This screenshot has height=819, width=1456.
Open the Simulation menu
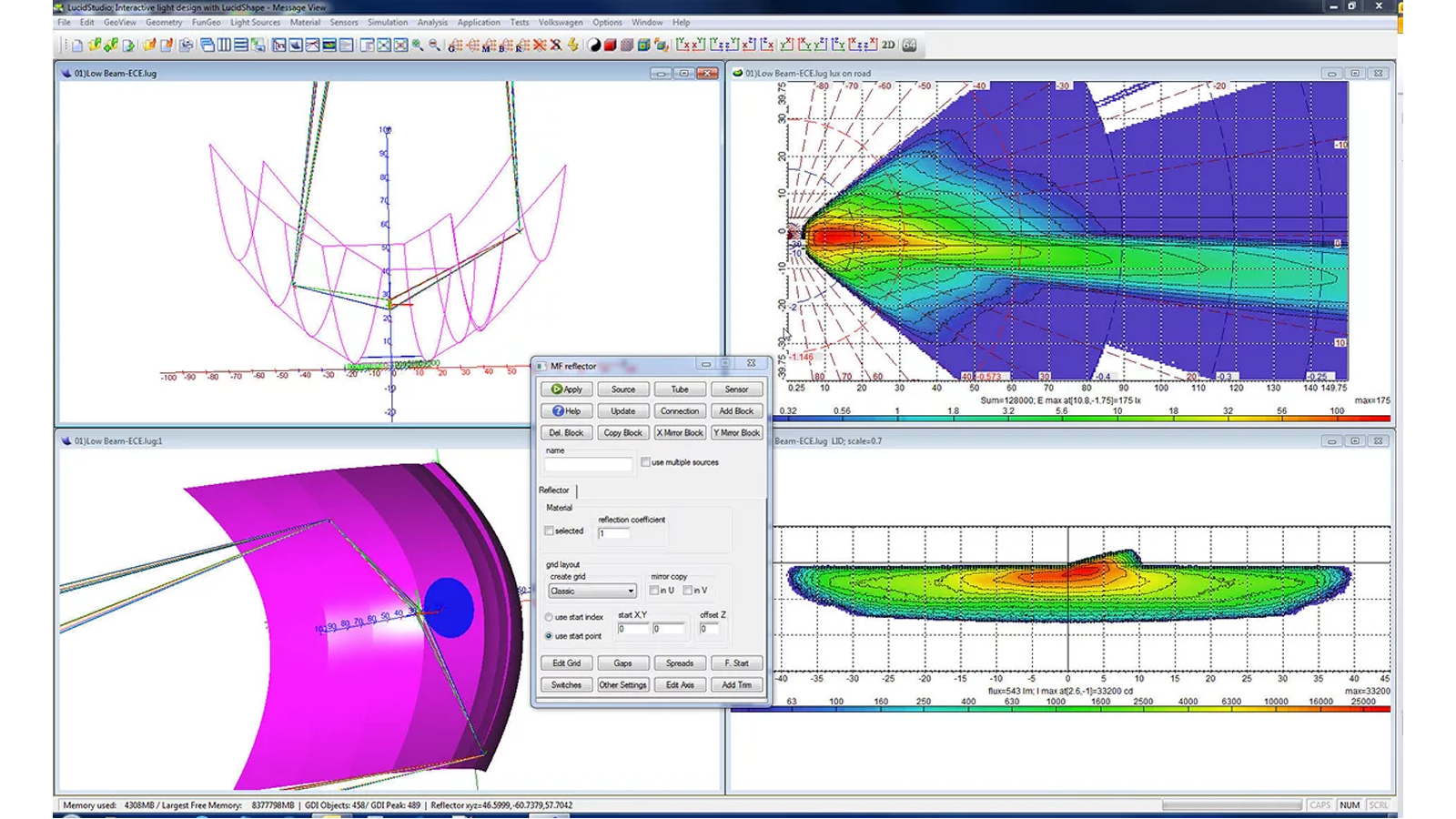click(x=388, y=22)
